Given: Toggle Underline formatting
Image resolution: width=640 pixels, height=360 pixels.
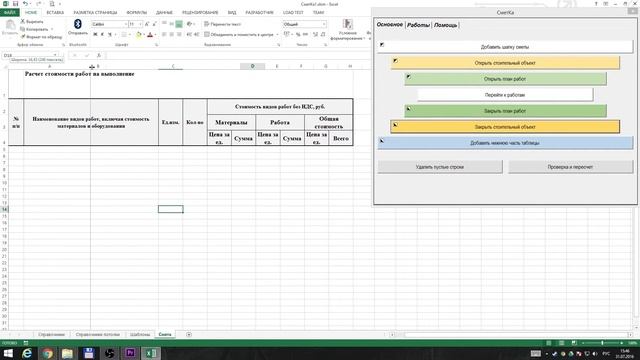Looking at the screenshot, I should [x=109, y=35].
